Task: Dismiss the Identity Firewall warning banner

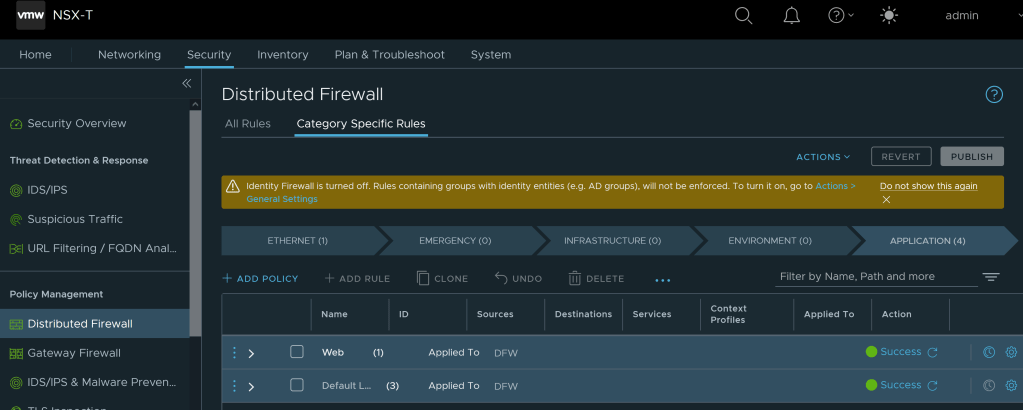Action: 886,199
